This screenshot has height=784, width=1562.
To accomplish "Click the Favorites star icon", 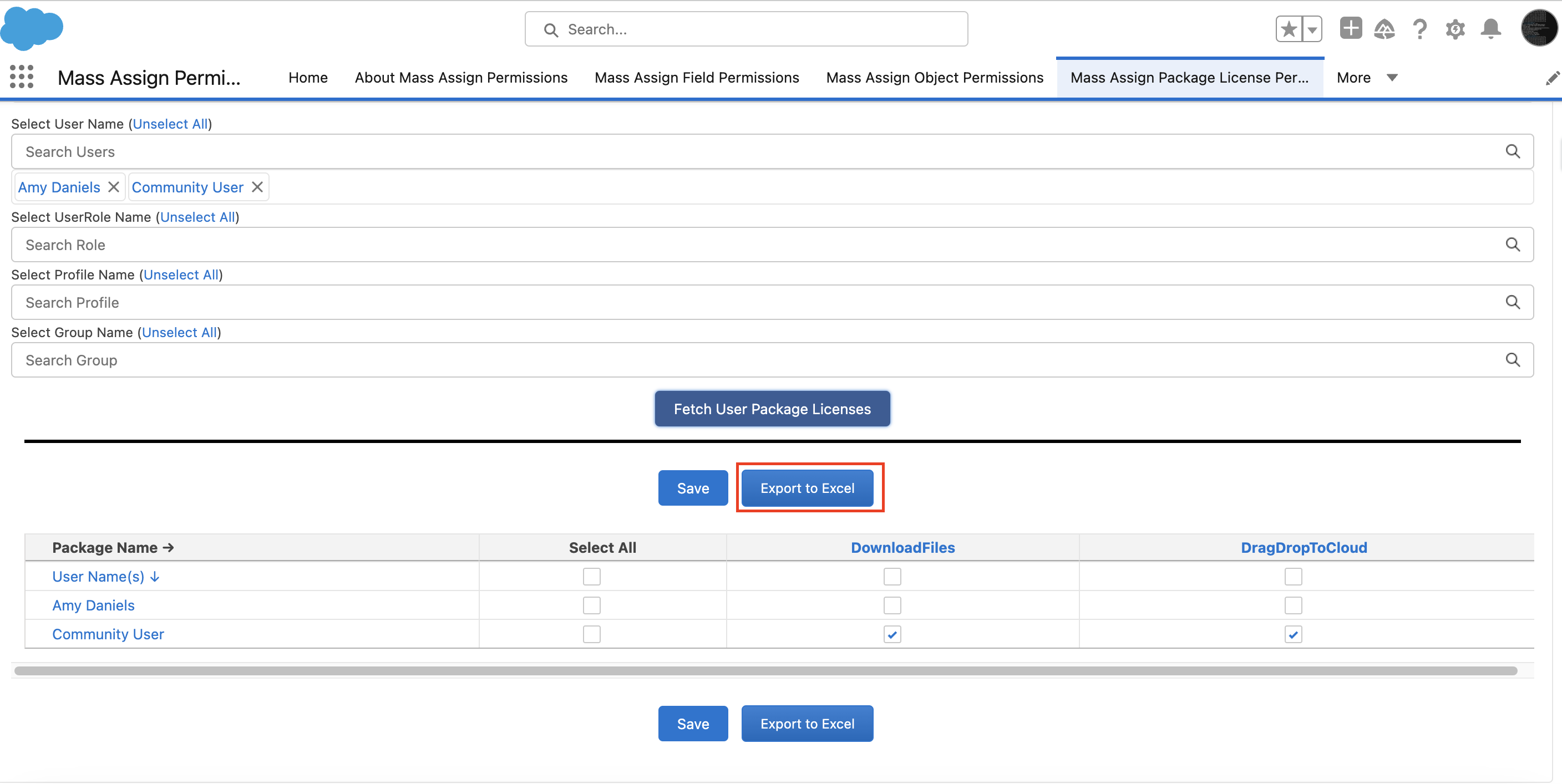I will [x=1289, y=29].
